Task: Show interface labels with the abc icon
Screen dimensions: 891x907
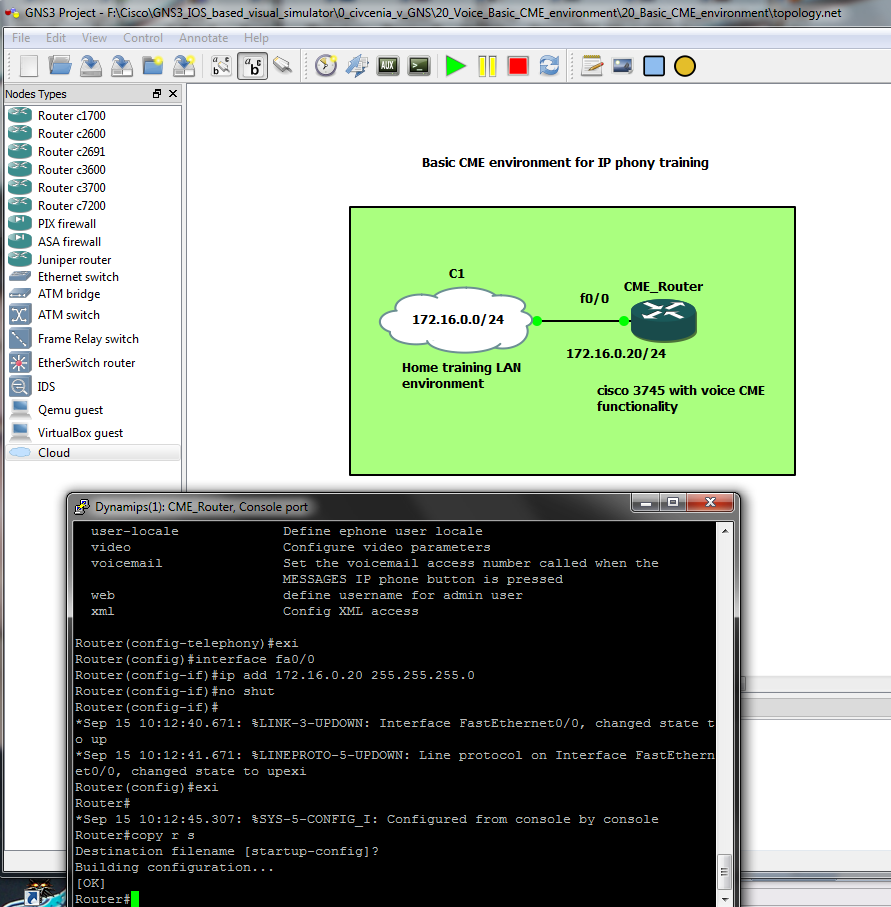Action: click(222, 66)
